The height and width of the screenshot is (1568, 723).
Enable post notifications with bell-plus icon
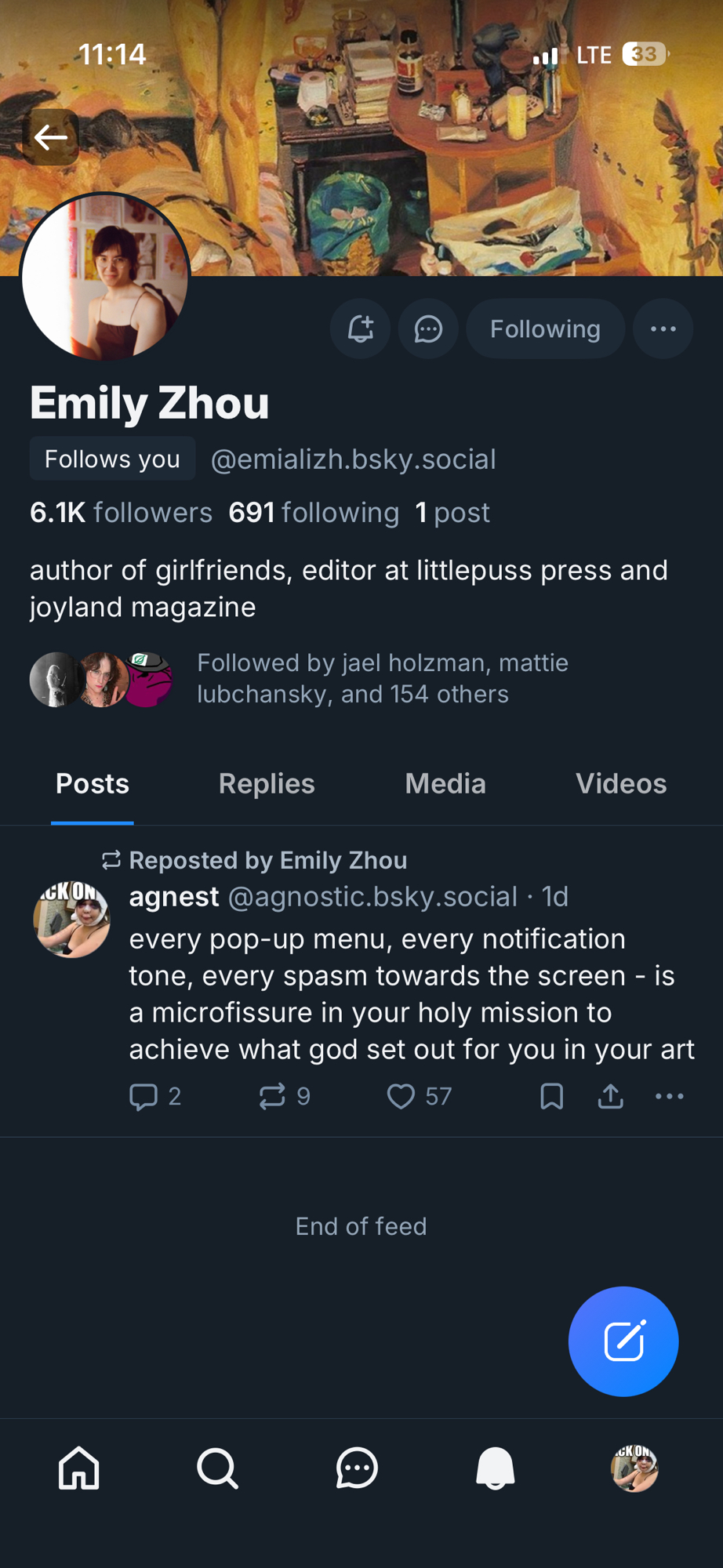(x=360, y=329)
